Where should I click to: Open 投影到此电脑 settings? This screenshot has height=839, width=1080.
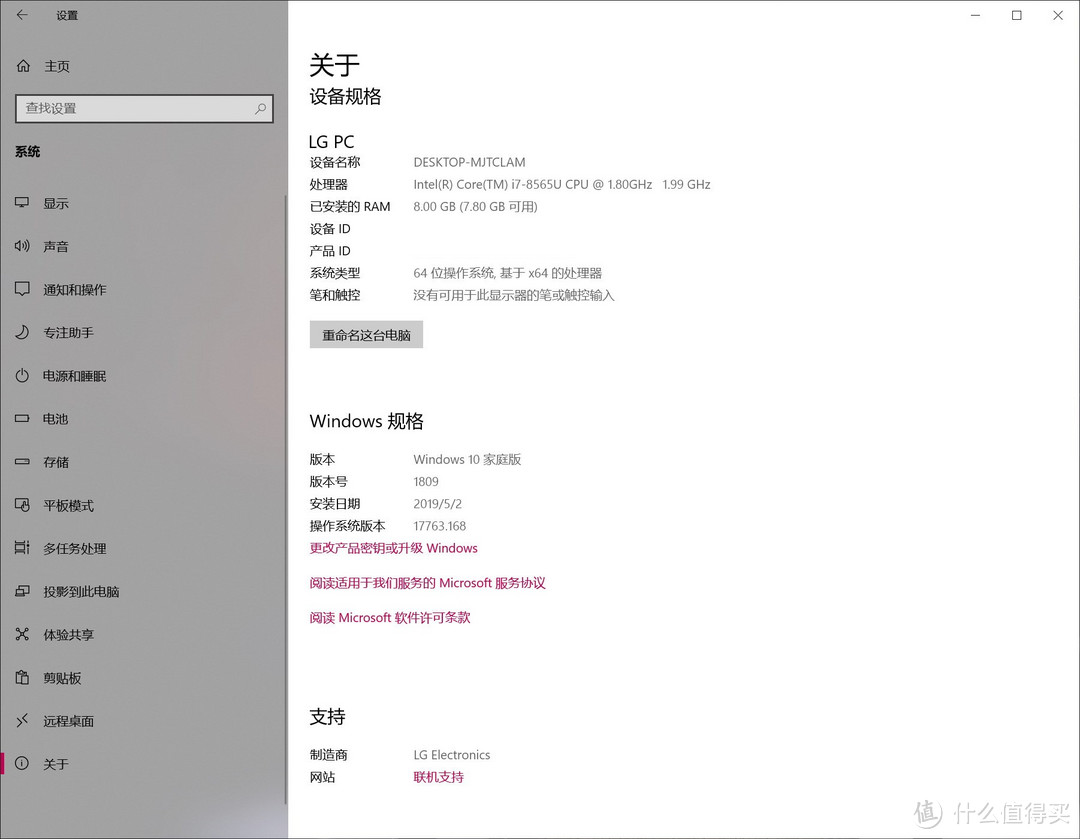click(x=81, y=592)
